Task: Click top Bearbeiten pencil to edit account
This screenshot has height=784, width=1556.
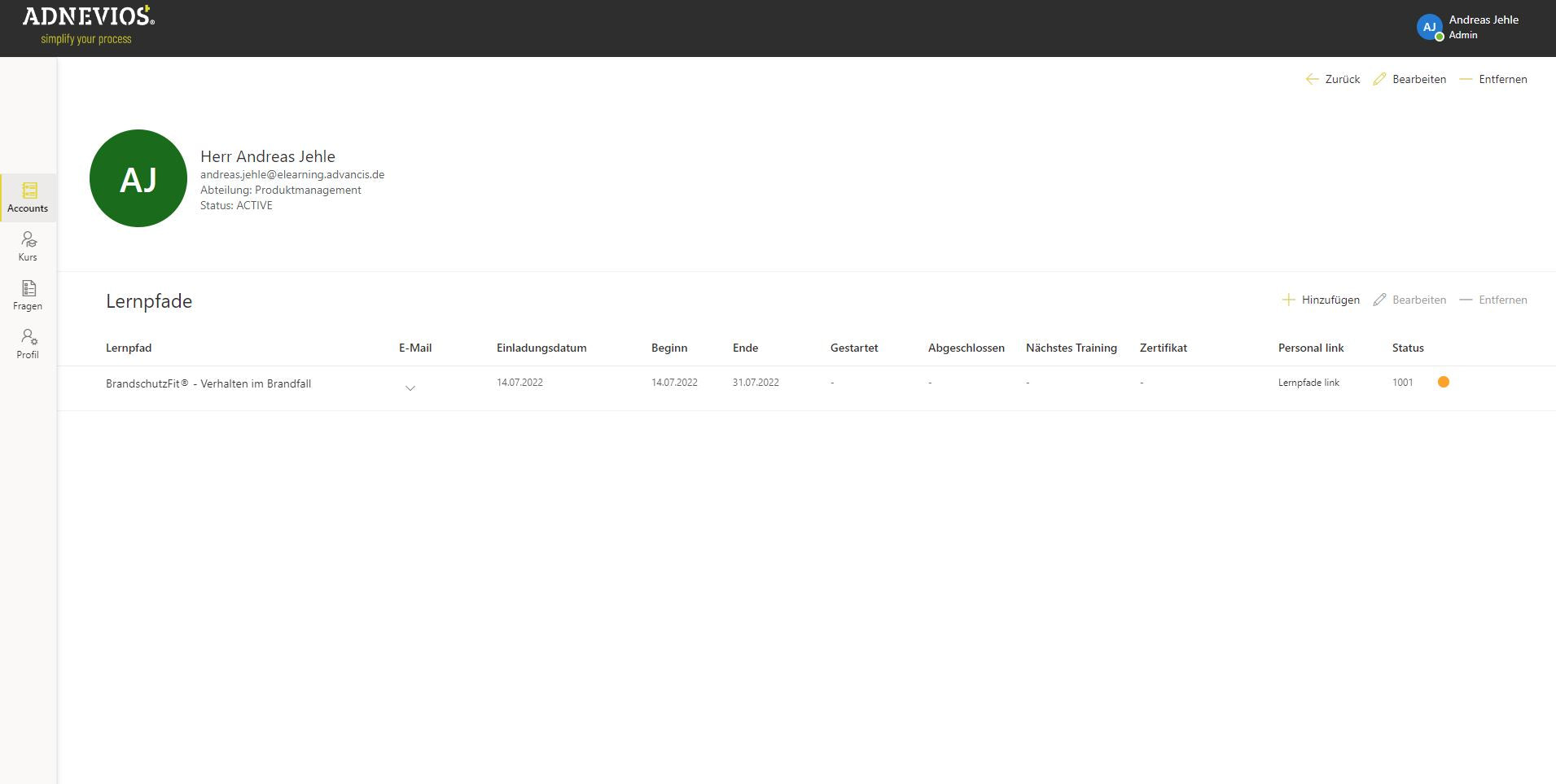Action: tap(1409, 79)
